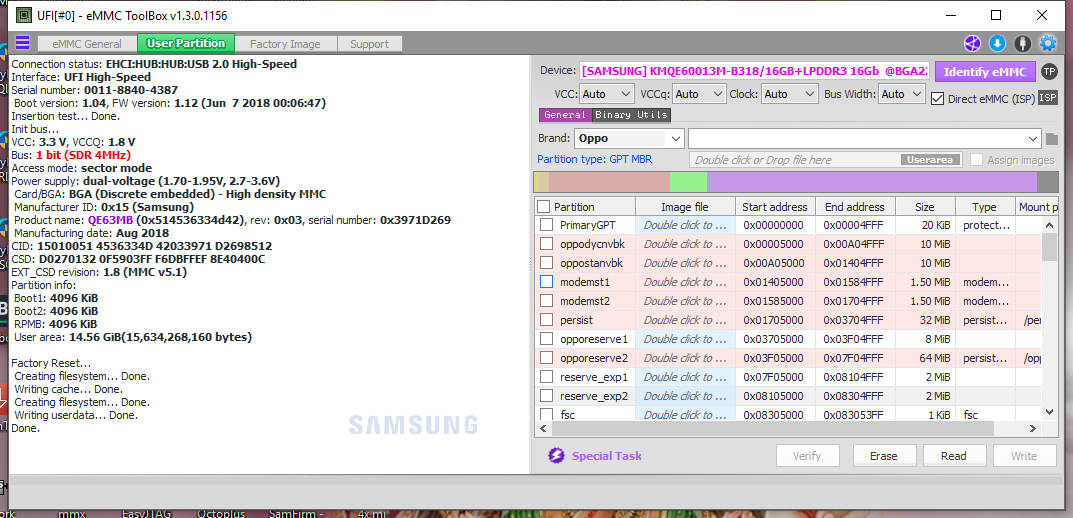Screen dimensions: 1073x518
Task: Check the PrimaryGPT partition checkbox
Action: click(x=546, y=224)
